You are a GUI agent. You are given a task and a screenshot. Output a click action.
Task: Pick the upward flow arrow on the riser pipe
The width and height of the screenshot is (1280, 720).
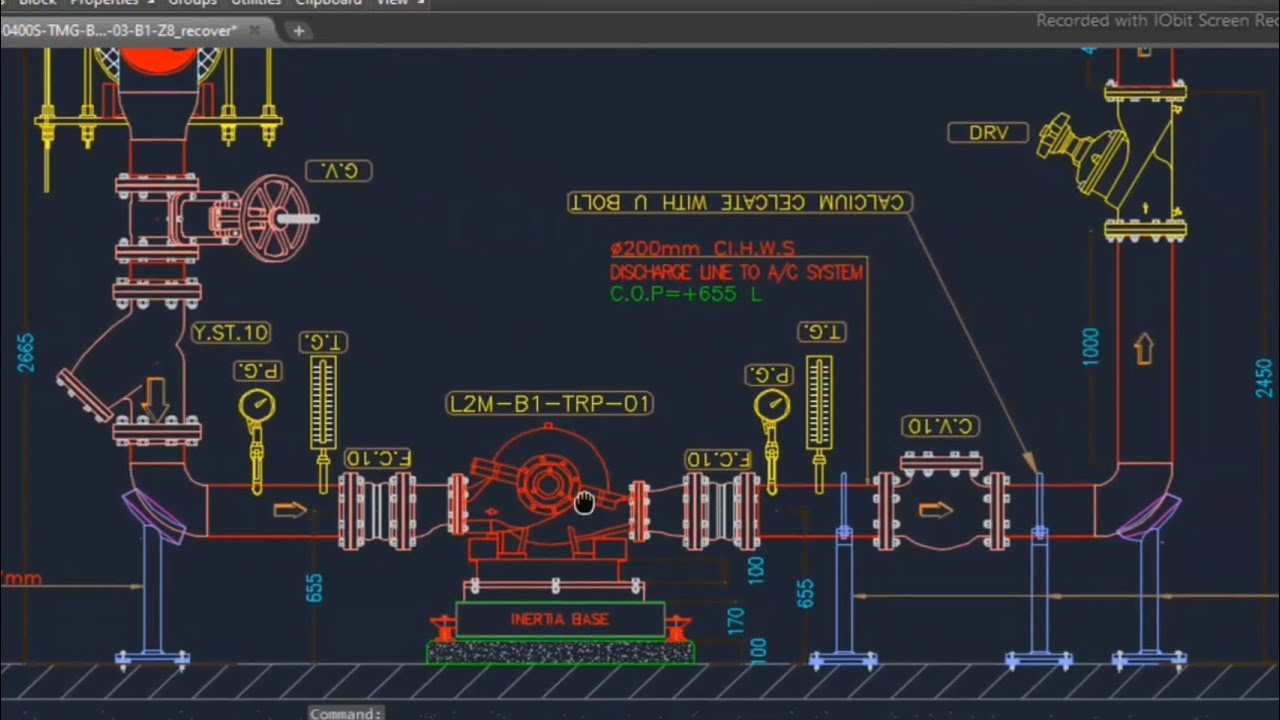click(x=1144, y=349)
